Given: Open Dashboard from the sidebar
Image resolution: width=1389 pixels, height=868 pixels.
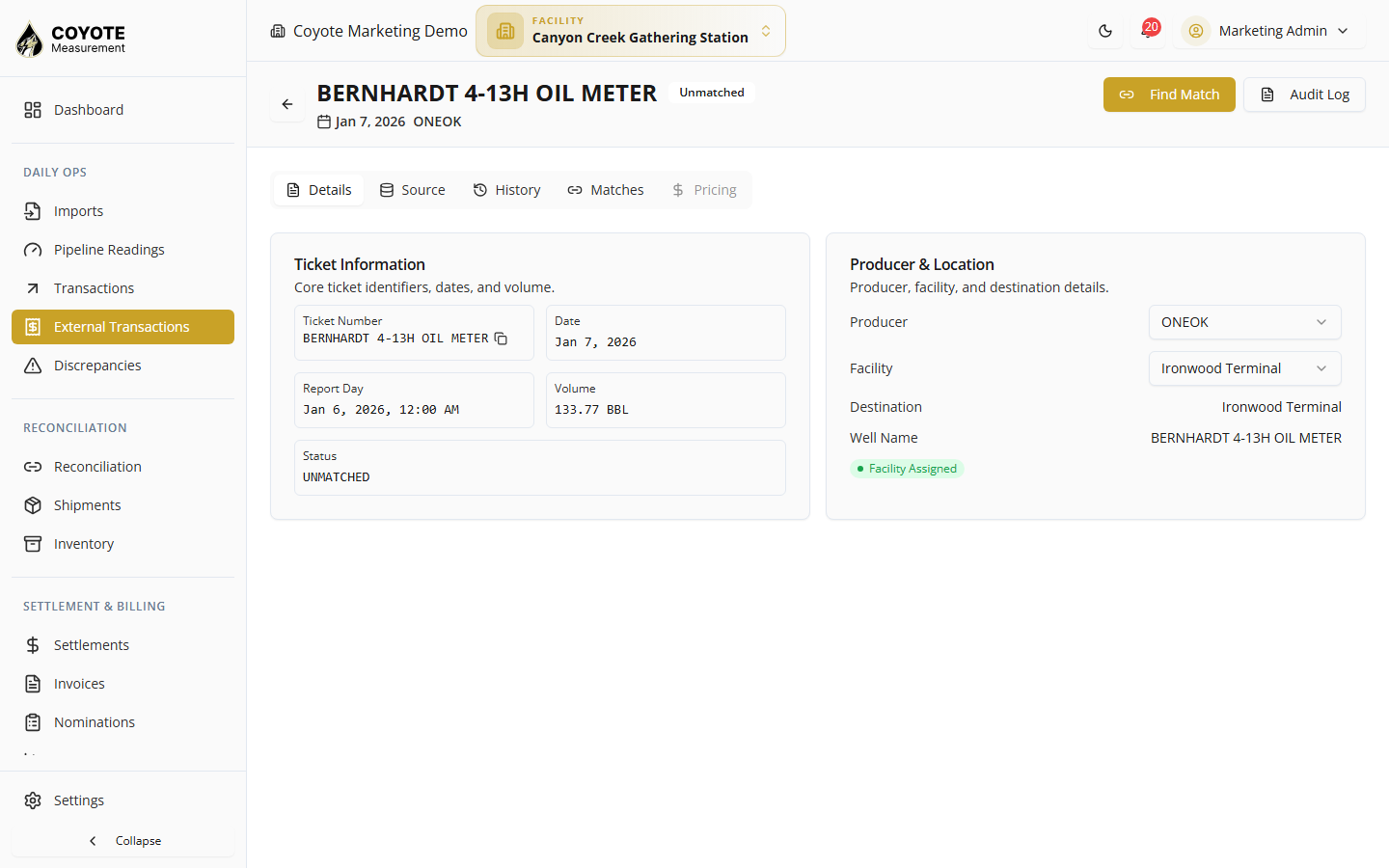Looking at the screenshot, I should click(x=123, y=110).
